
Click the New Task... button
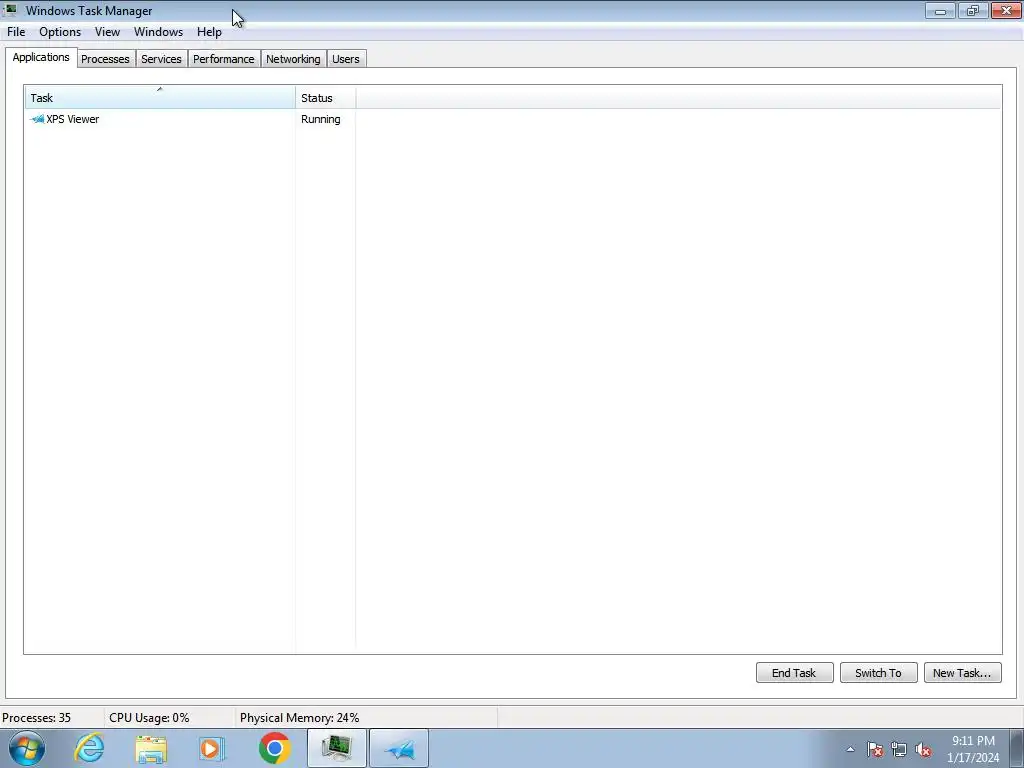coord(962,673)
